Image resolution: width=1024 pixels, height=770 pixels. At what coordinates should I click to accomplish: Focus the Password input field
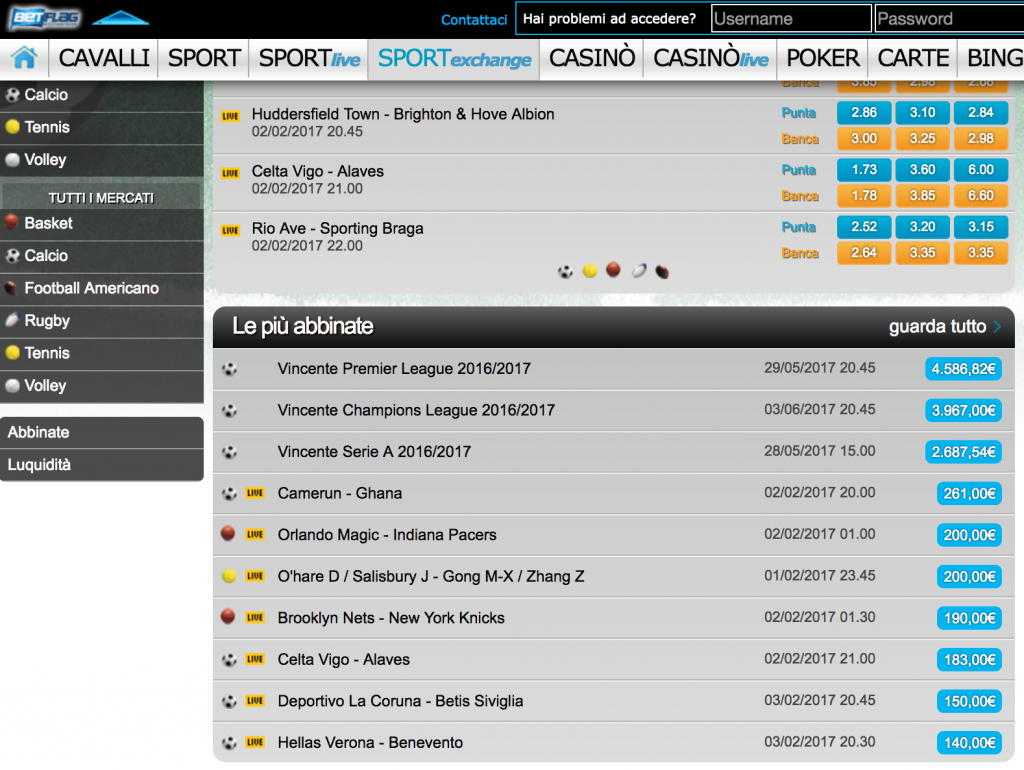click(x=949, y=18)
